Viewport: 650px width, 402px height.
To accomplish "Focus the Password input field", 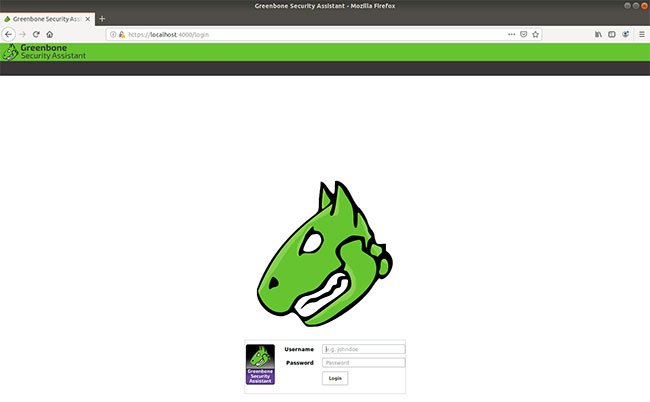I will [x=364, y=363].
